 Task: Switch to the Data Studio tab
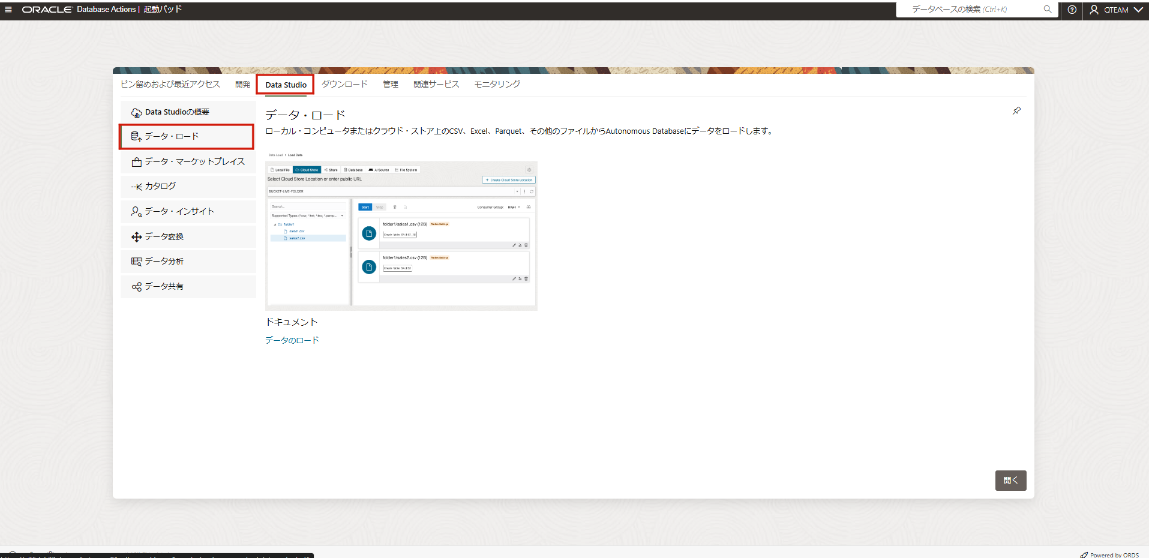pos(285,84)
